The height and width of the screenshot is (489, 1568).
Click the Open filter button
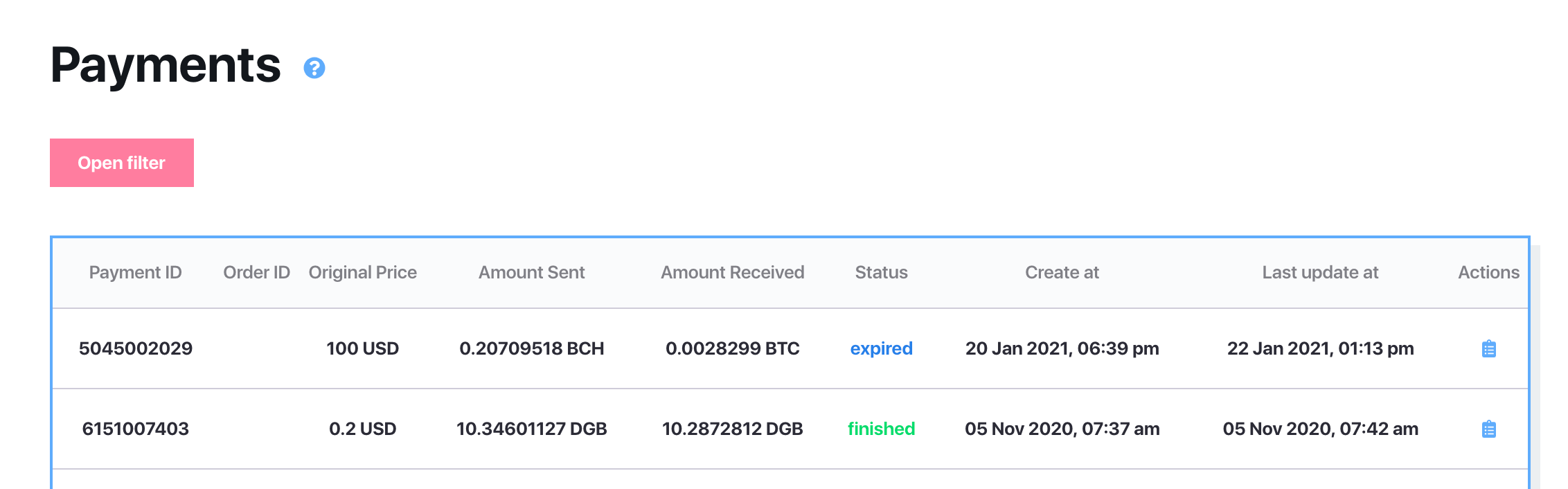(121, 162)
